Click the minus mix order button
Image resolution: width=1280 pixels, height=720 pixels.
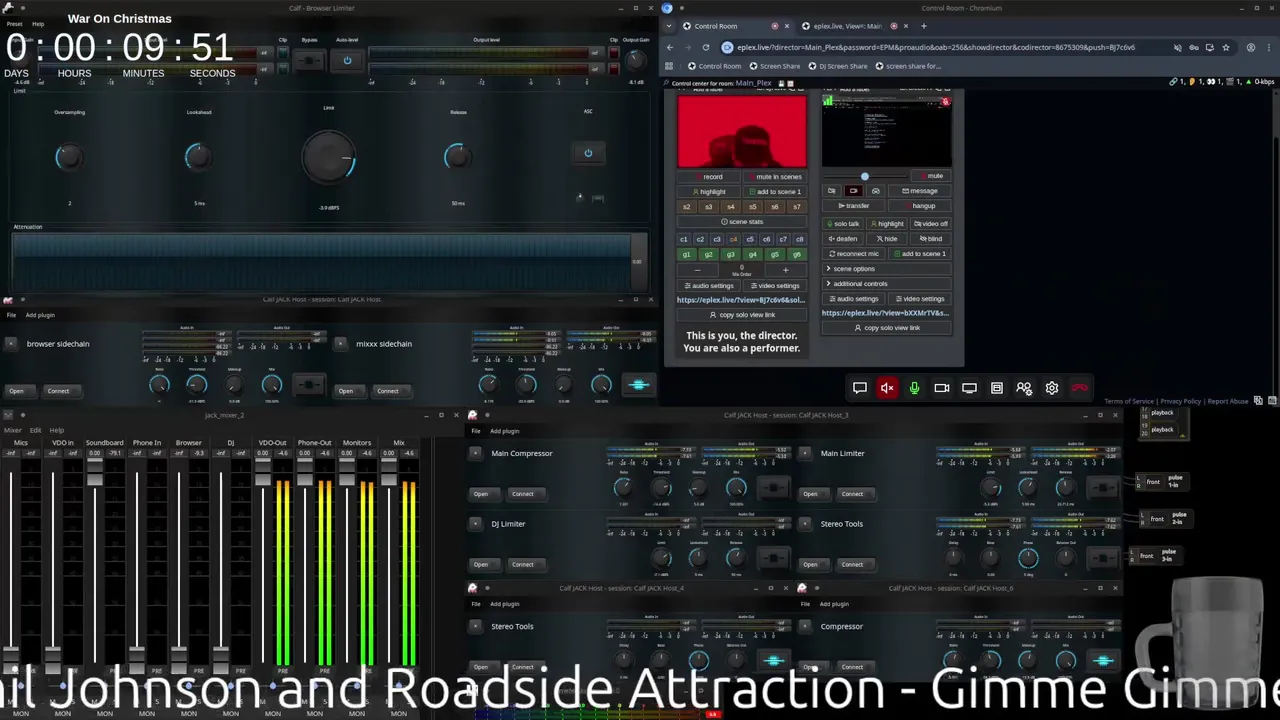click(x=698, y=270)
